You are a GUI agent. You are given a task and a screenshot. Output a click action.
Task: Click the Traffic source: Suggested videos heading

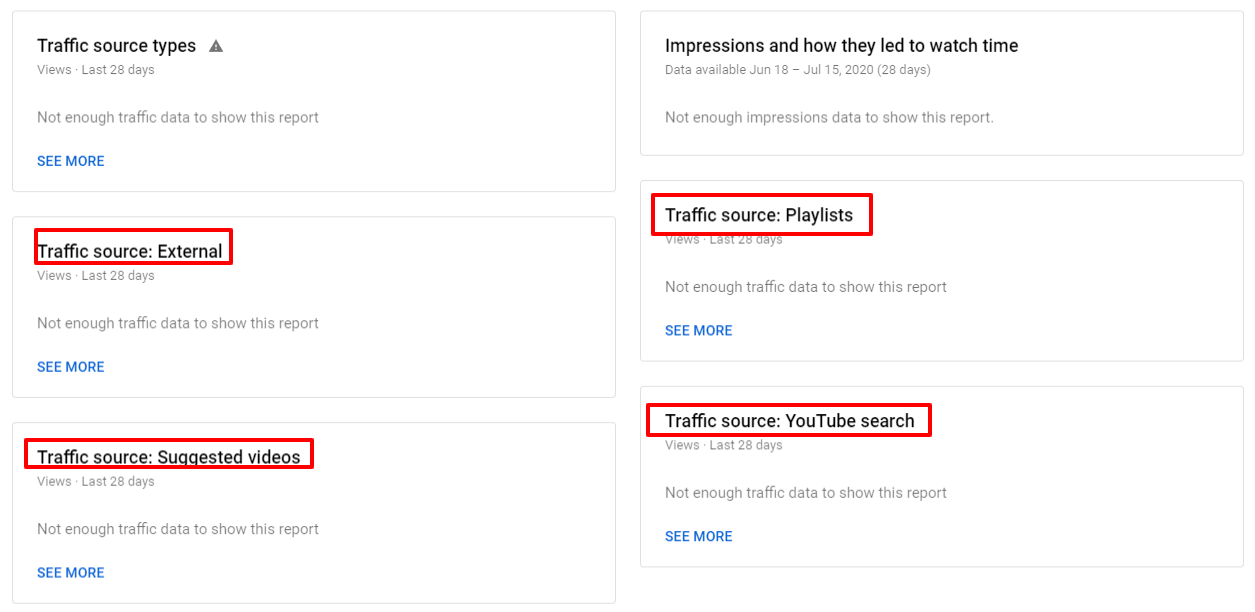click(169, 457)
